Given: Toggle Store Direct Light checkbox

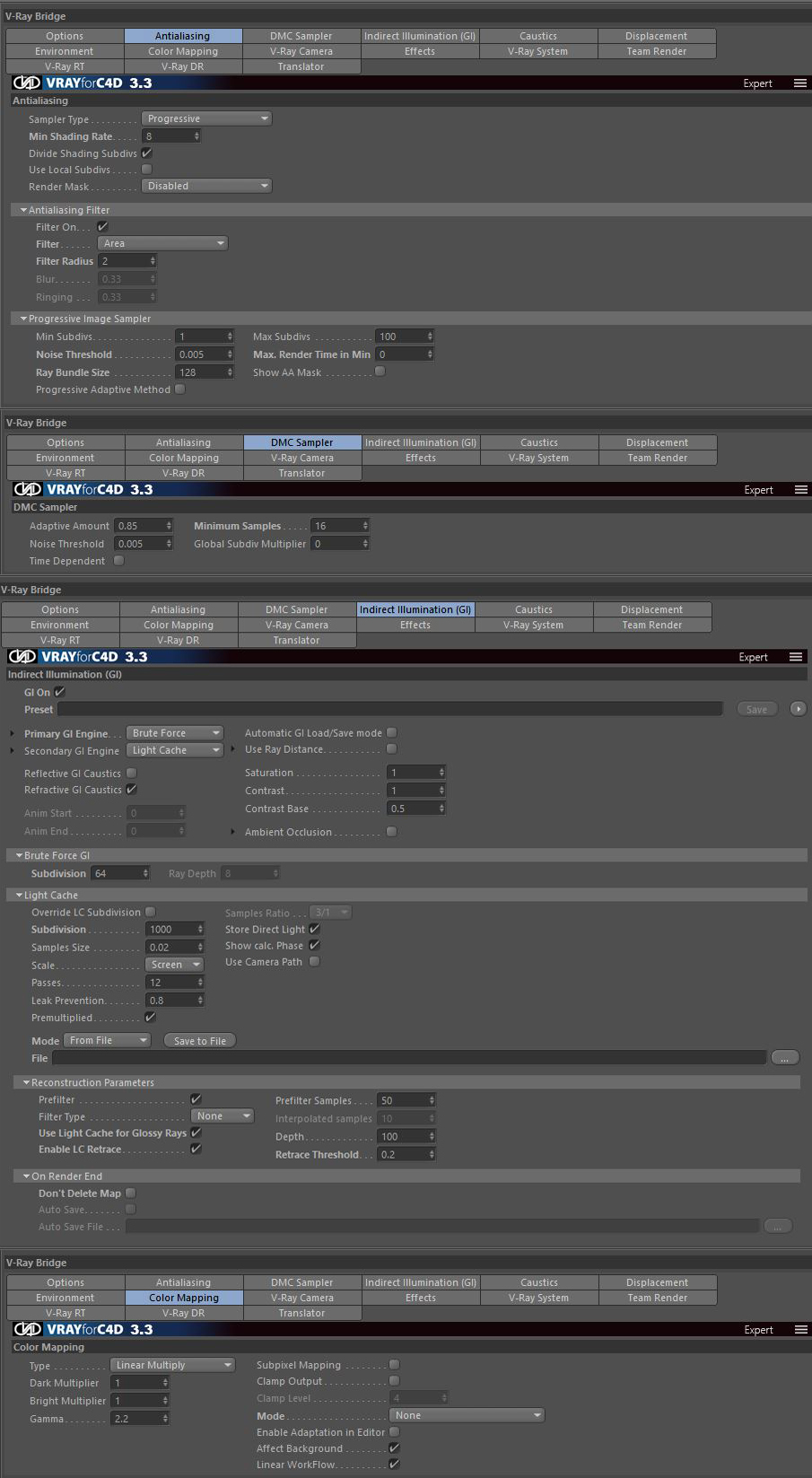Looking at the screenshot, I should pyautogui.click(x=315, y=929).
